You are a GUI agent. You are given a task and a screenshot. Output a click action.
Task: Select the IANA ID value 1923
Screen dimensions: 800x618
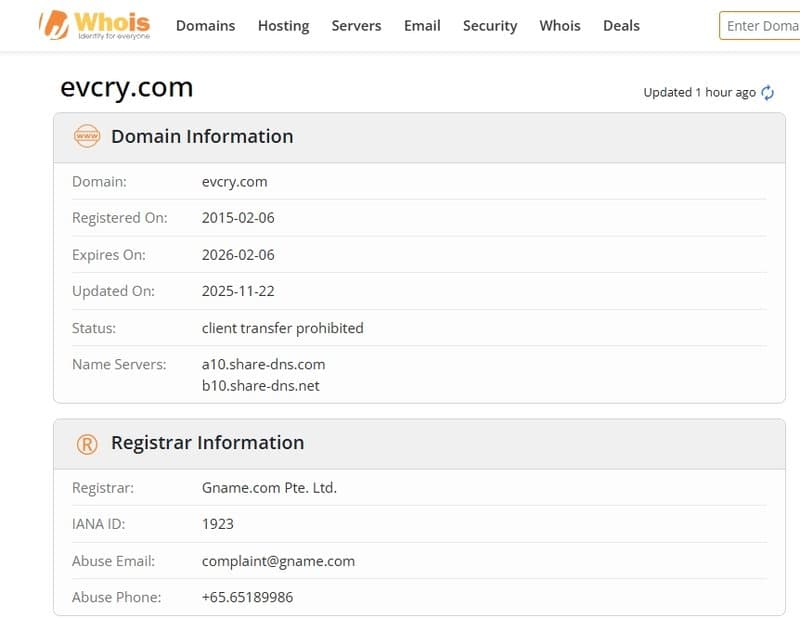(x=218, y=524)
